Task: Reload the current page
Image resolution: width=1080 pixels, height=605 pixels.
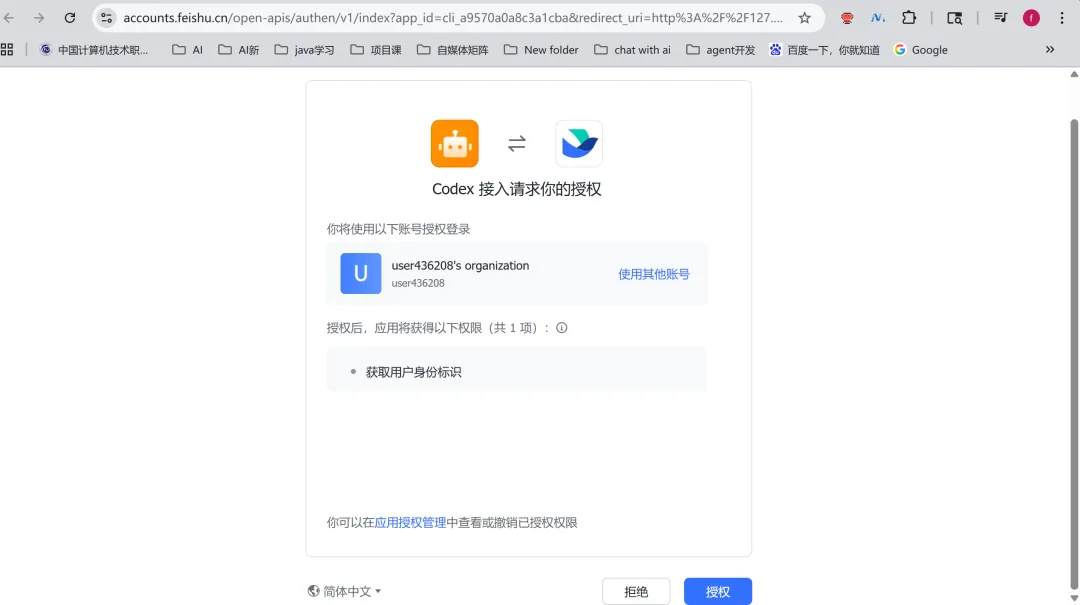Action: 70,18
